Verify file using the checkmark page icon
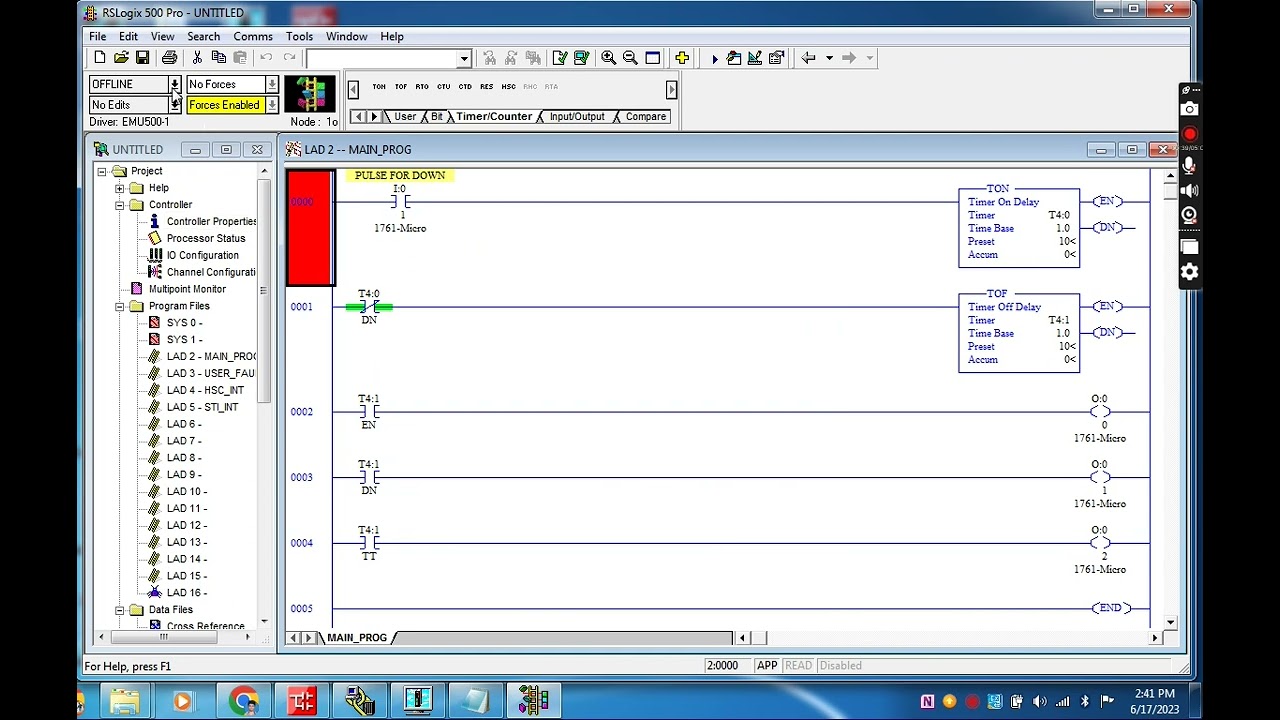This screenshot has height=720, width=1280. [x=560, y=58]
